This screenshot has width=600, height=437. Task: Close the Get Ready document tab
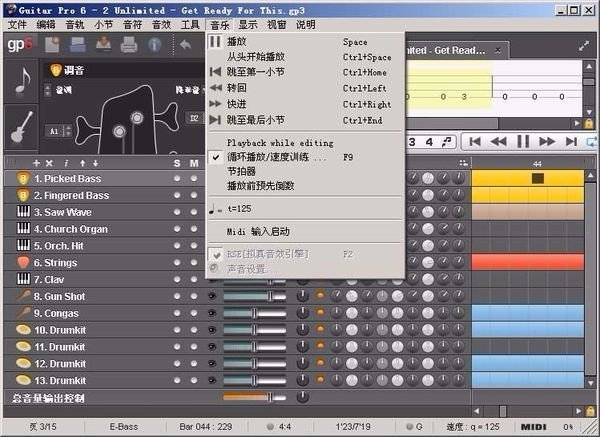[x=498, y=50]
